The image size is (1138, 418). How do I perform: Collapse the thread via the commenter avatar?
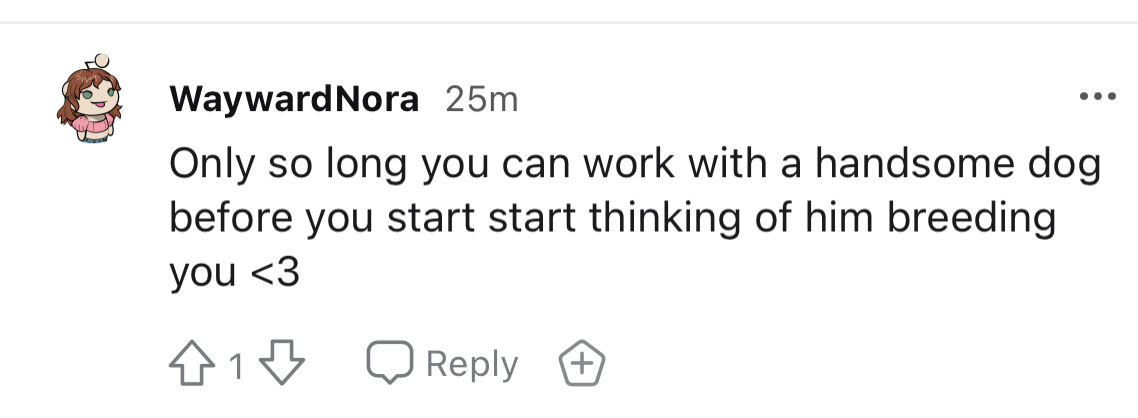[89, 99]
